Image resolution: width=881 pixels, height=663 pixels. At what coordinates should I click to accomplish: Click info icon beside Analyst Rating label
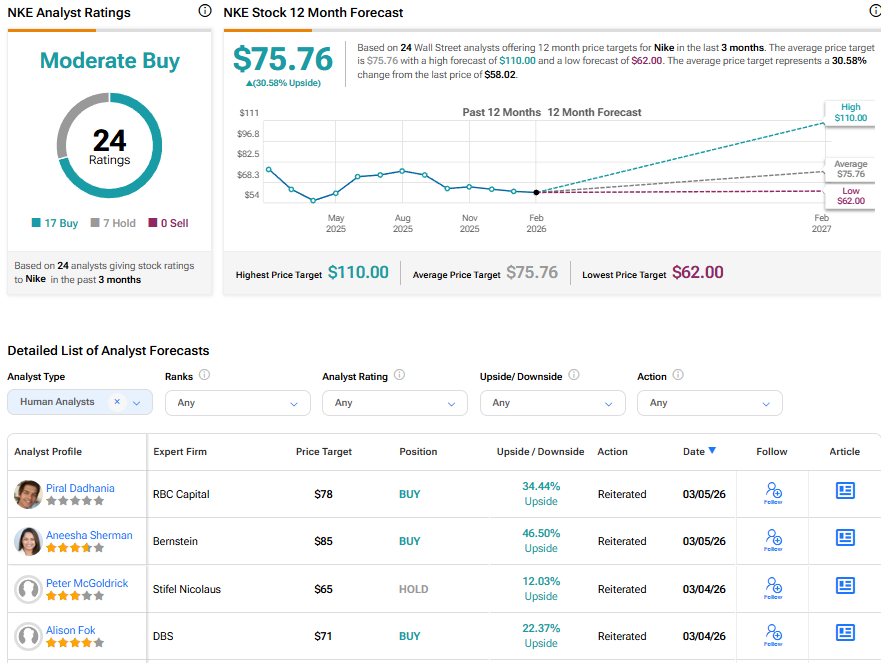pos(399,375)
